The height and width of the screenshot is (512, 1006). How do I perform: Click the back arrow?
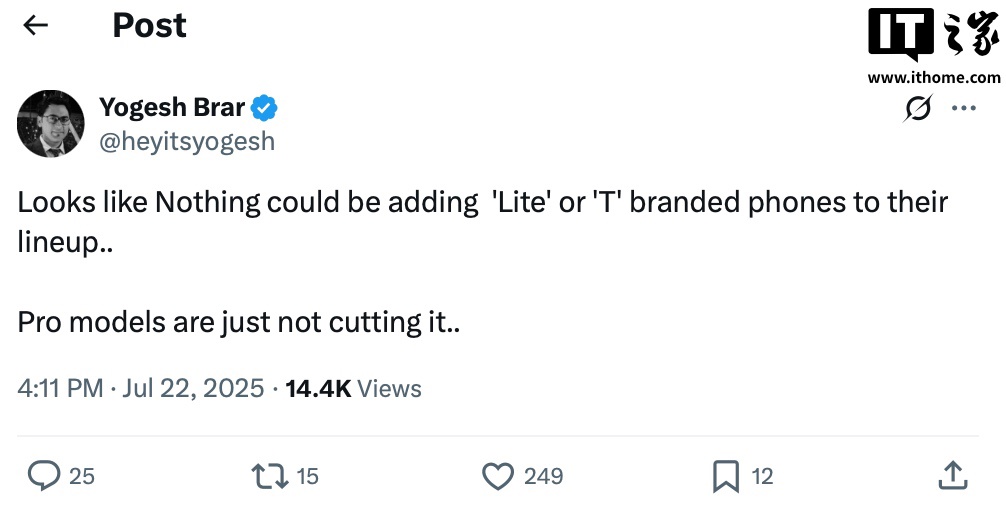36,26
